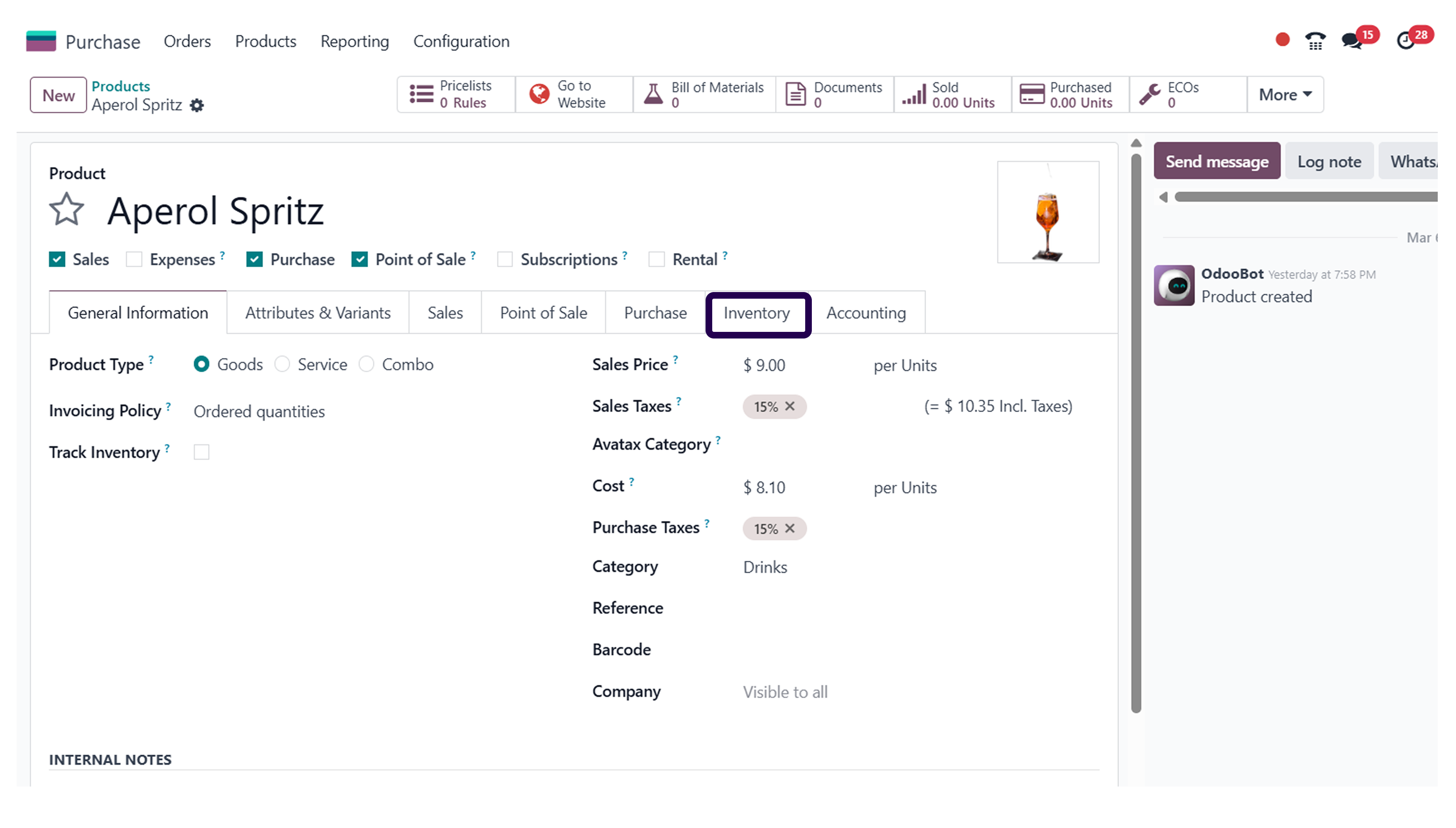This screenshot has height=828, width=1456.
Task: Open ECOs wrench stat button
Action: [x=1189, y=95]
